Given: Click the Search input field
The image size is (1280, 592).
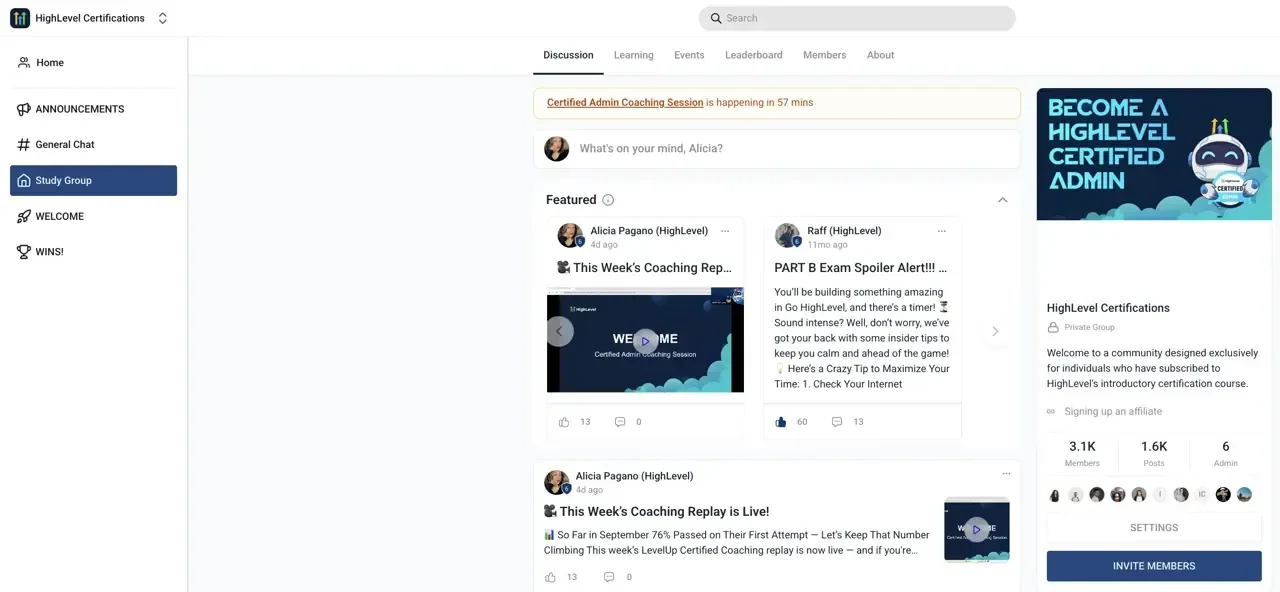Looking at the screenshot, I should (x=857, y=18).
